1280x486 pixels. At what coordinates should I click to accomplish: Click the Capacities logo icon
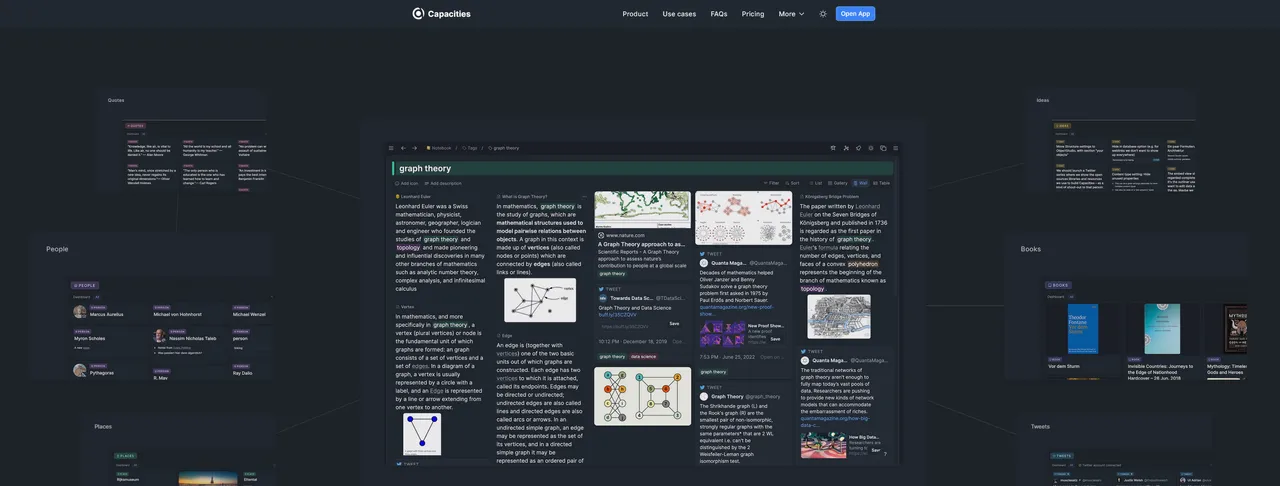pyautogui.click(x=418, y=13)
